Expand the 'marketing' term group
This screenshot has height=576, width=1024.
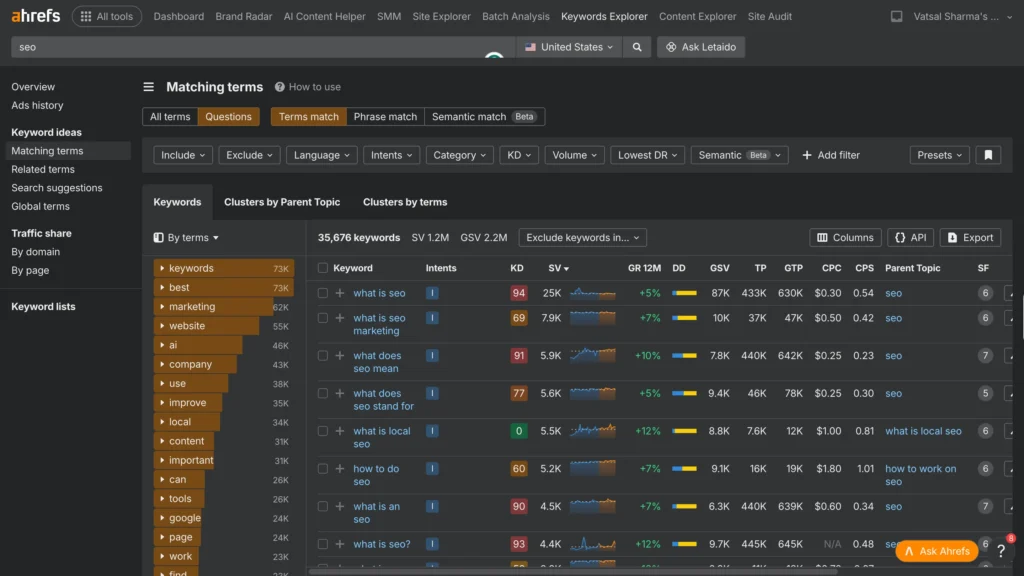[162, 307]
